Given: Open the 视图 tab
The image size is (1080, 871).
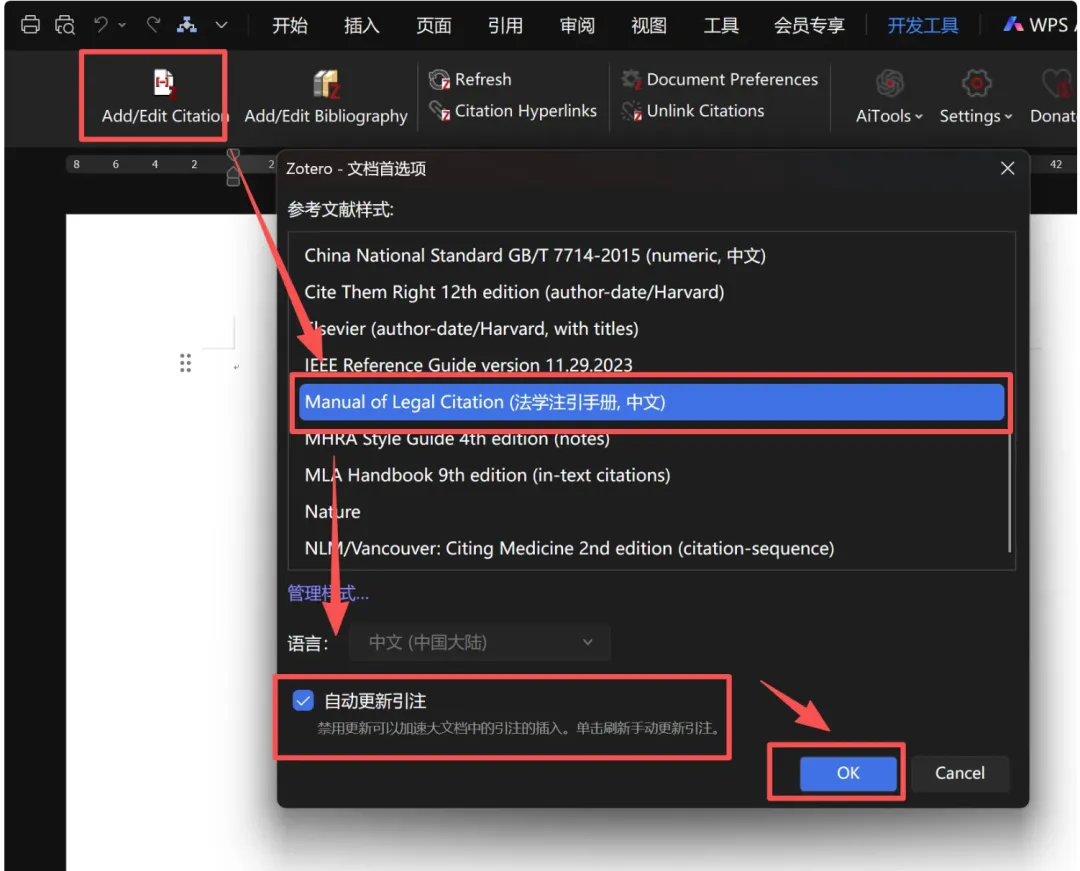Looking at the screenshot, I should [649, 25].
